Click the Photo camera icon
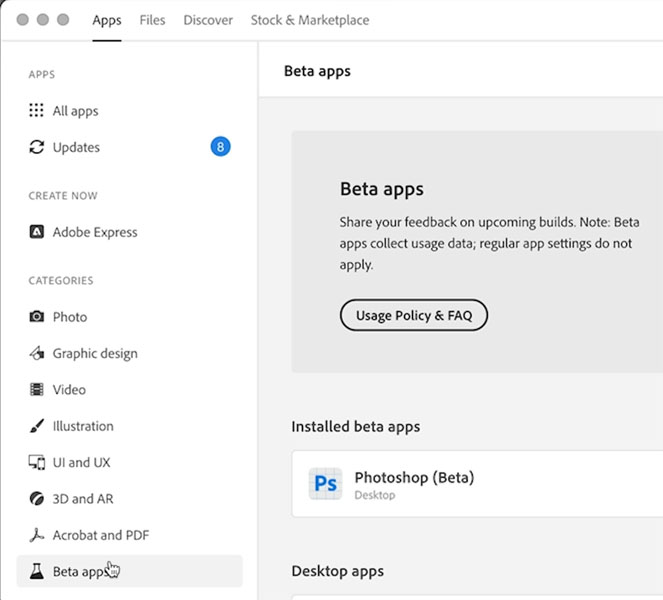This screenshot has width=663, height=600. (x=36, y=316)
